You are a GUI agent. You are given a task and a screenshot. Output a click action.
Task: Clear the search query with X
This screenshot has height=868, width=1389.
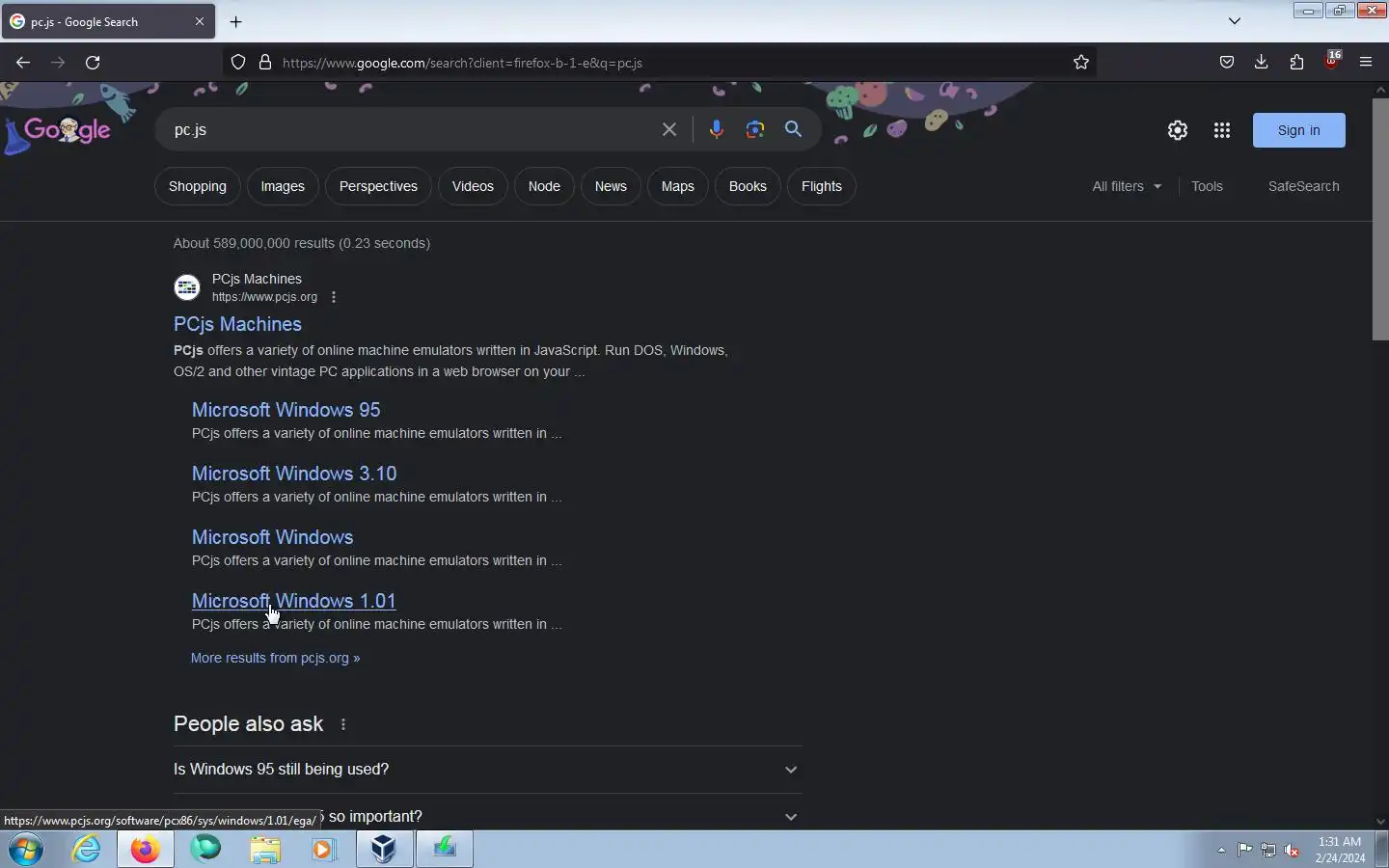tap(669, 129)
